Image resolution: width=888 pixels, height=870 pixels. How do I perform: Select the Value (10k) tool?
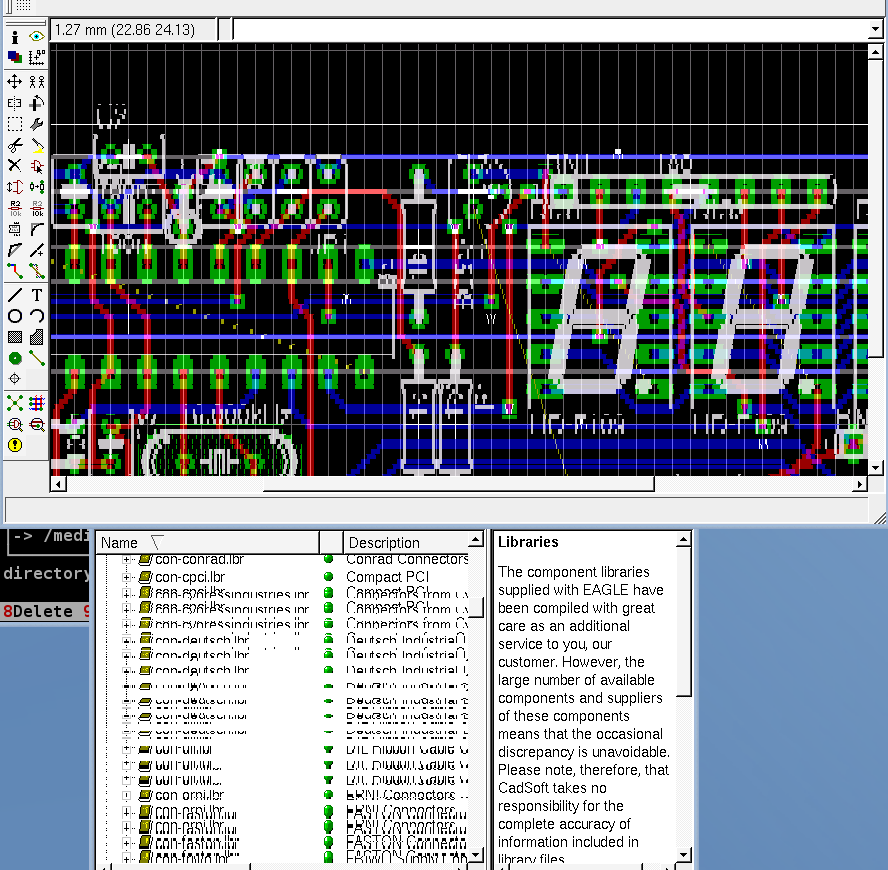coord(37,208)
